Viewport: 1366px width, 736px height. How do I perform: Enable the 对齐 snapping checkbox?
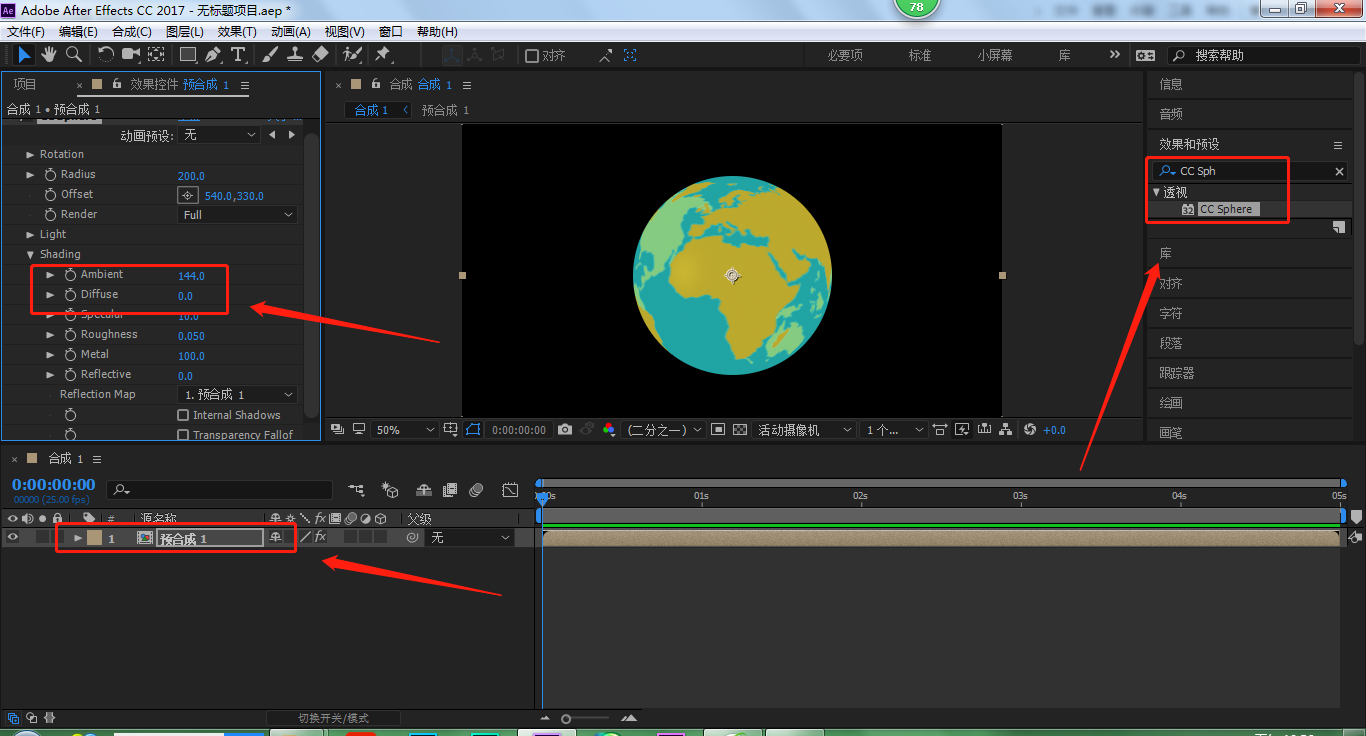click(x=532, y=56)
